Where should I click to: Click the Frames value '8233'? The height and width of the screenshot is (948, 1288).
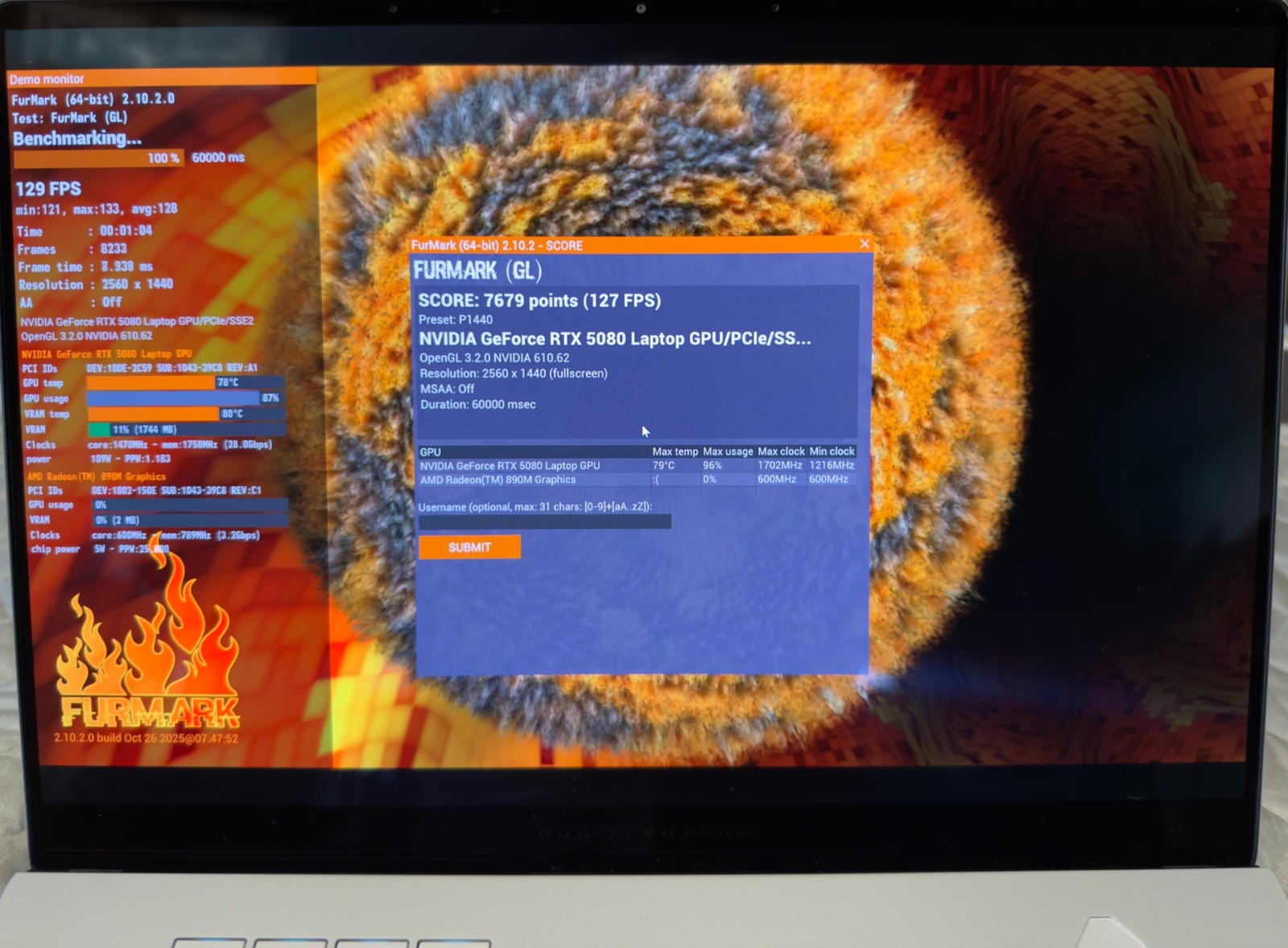click(114, 249)
